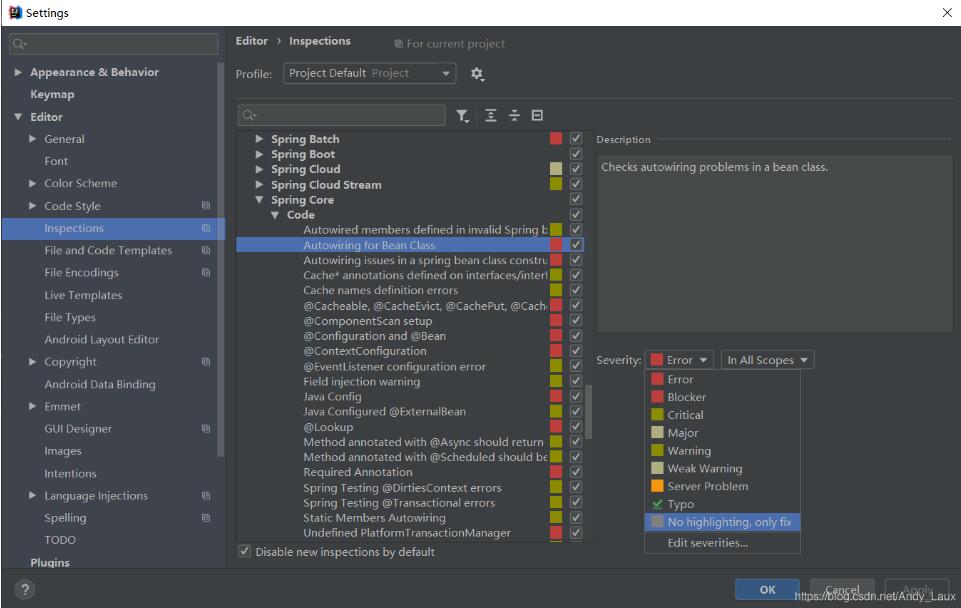Click the Collapse All icon
The image size is (961, 608).
tap(514, 116)
